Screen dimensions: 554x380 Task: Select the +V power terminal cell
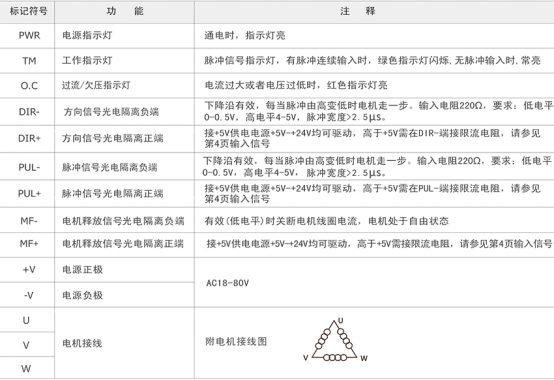[27, 270]
